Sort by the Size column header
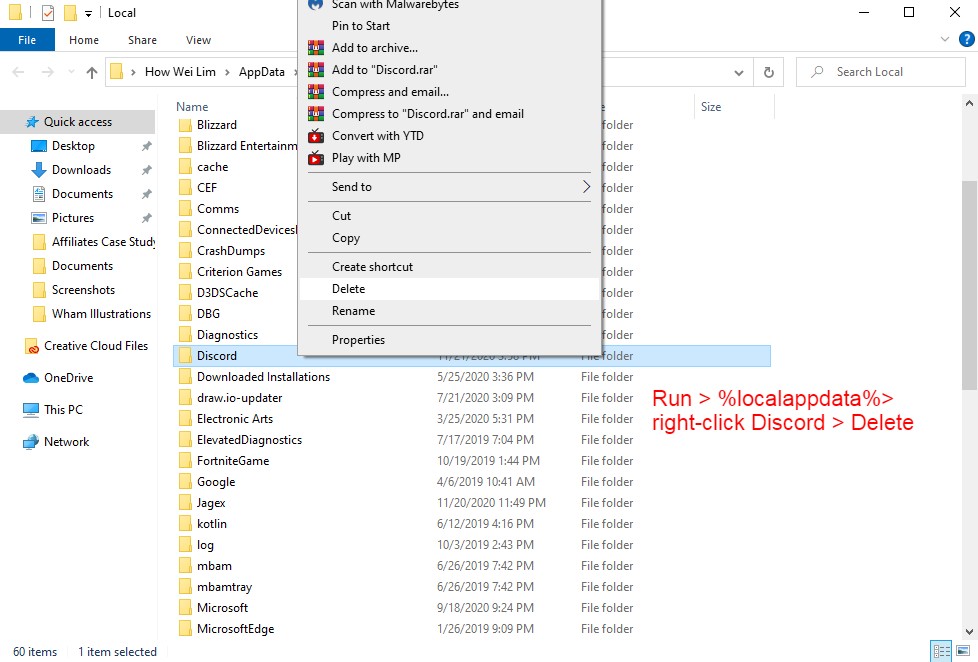The height and width of the screenshot is (662, 978). pos(710,107)
